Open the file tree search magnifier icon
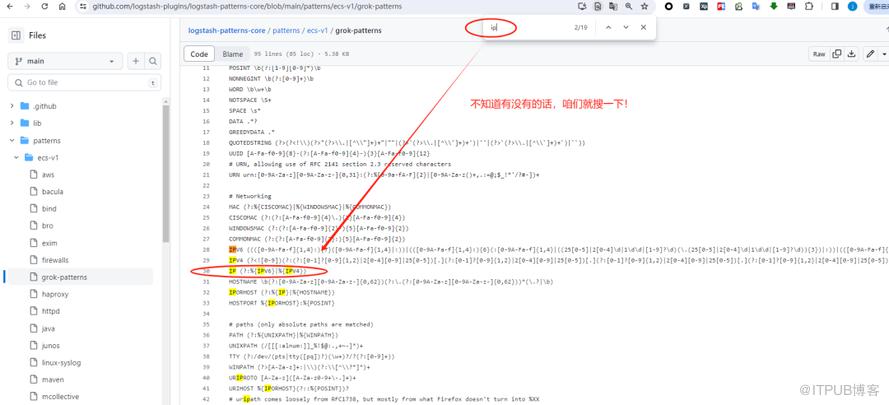 pyautogui.click(x=153, y=61)
